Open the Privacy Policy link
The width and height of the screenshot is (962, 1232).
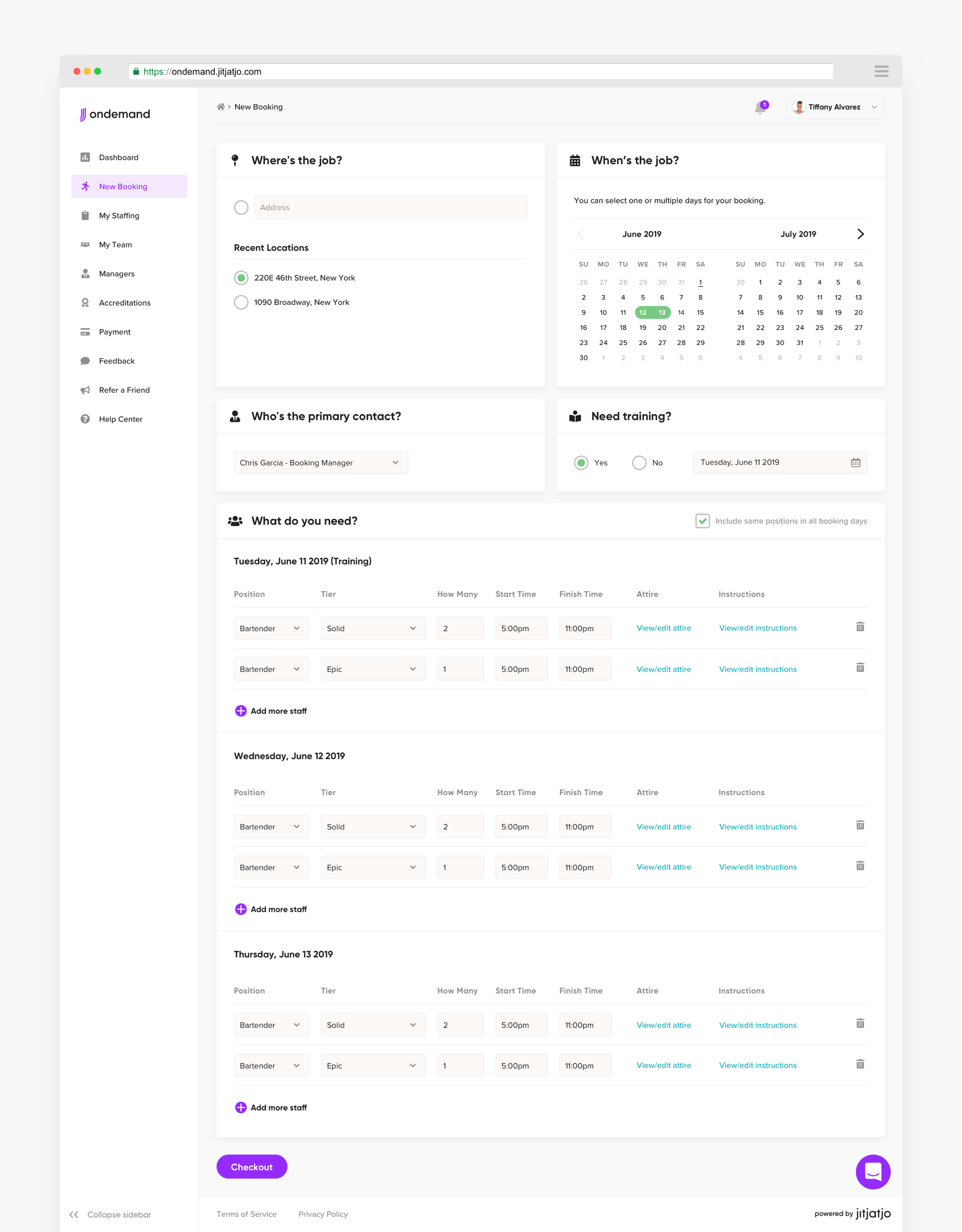pos(322,1214)
